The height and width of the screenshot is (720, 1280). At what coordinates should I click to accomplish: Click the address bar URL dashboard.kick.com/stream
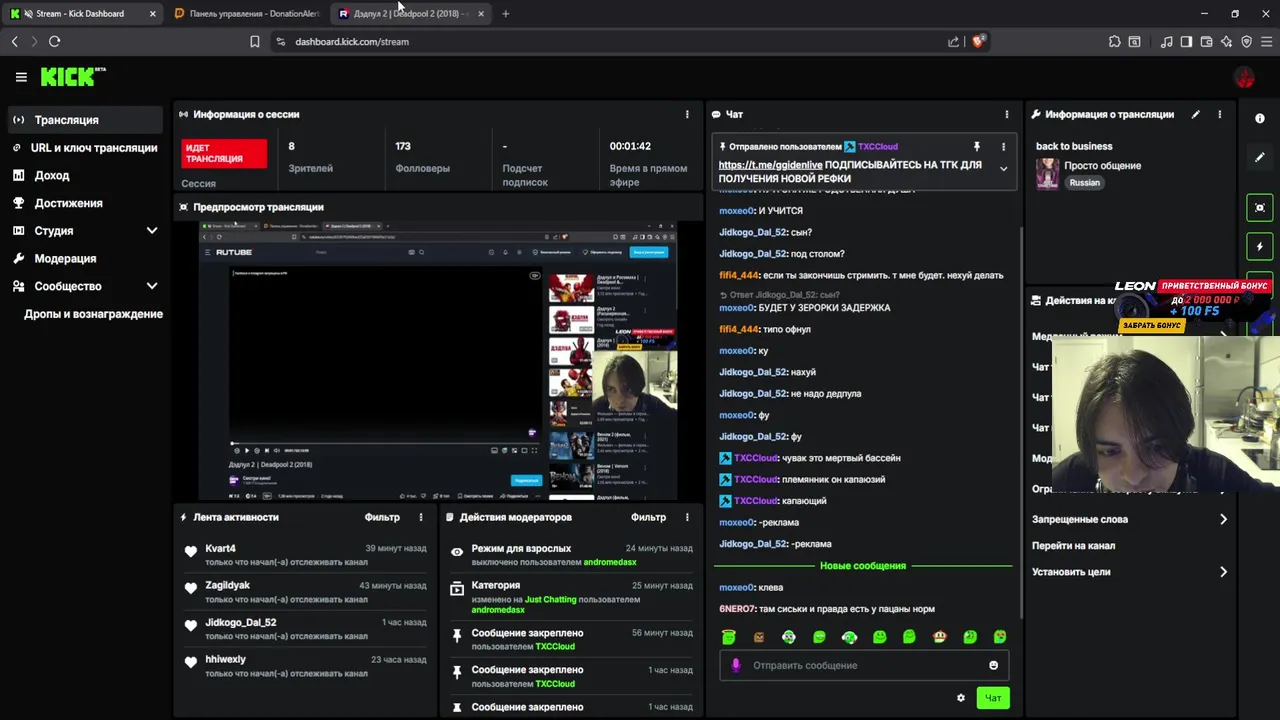click(x=352, y=42)
